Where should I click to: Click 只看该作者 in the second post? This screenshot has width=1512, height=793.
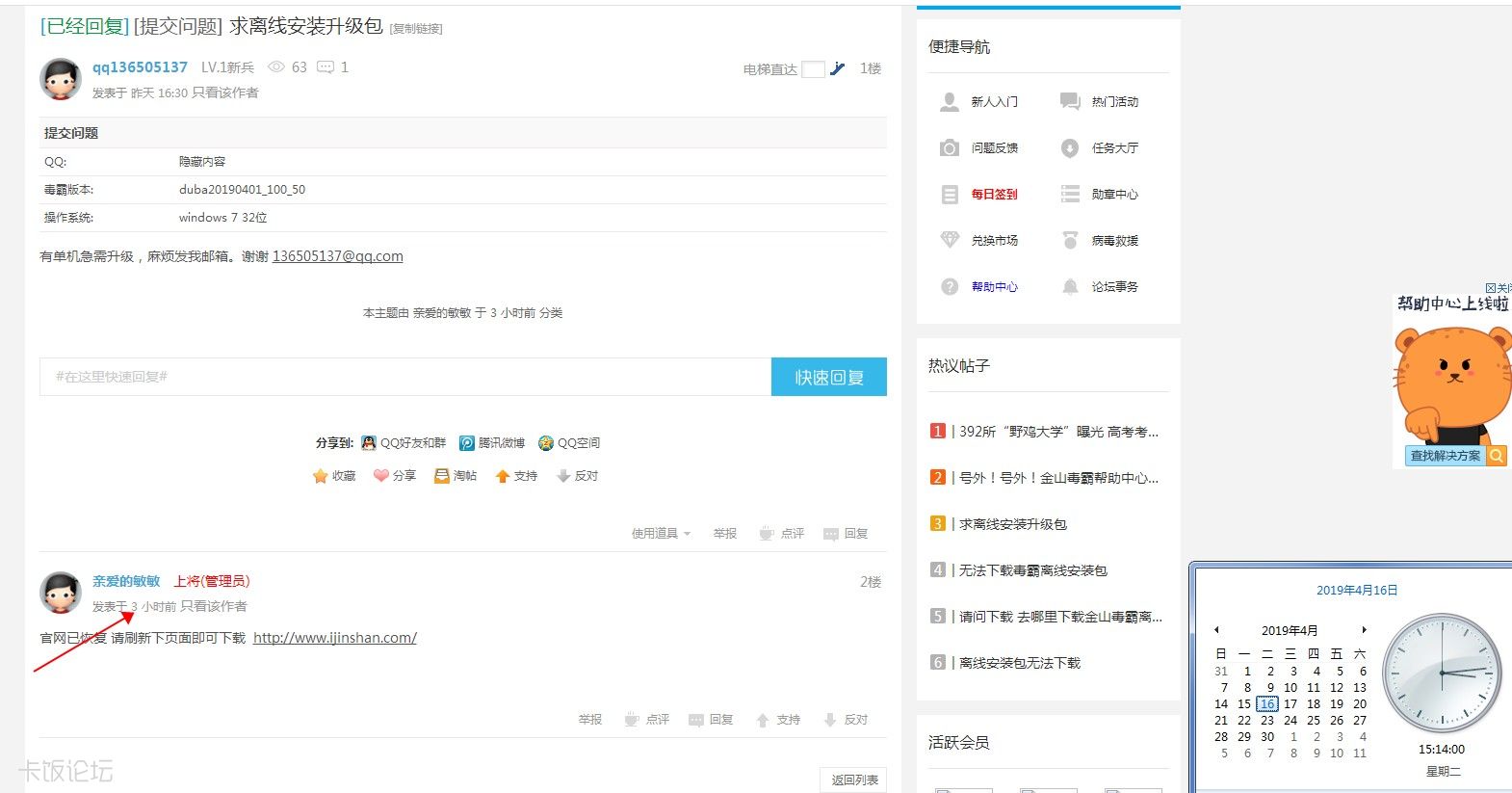[214, 606]
